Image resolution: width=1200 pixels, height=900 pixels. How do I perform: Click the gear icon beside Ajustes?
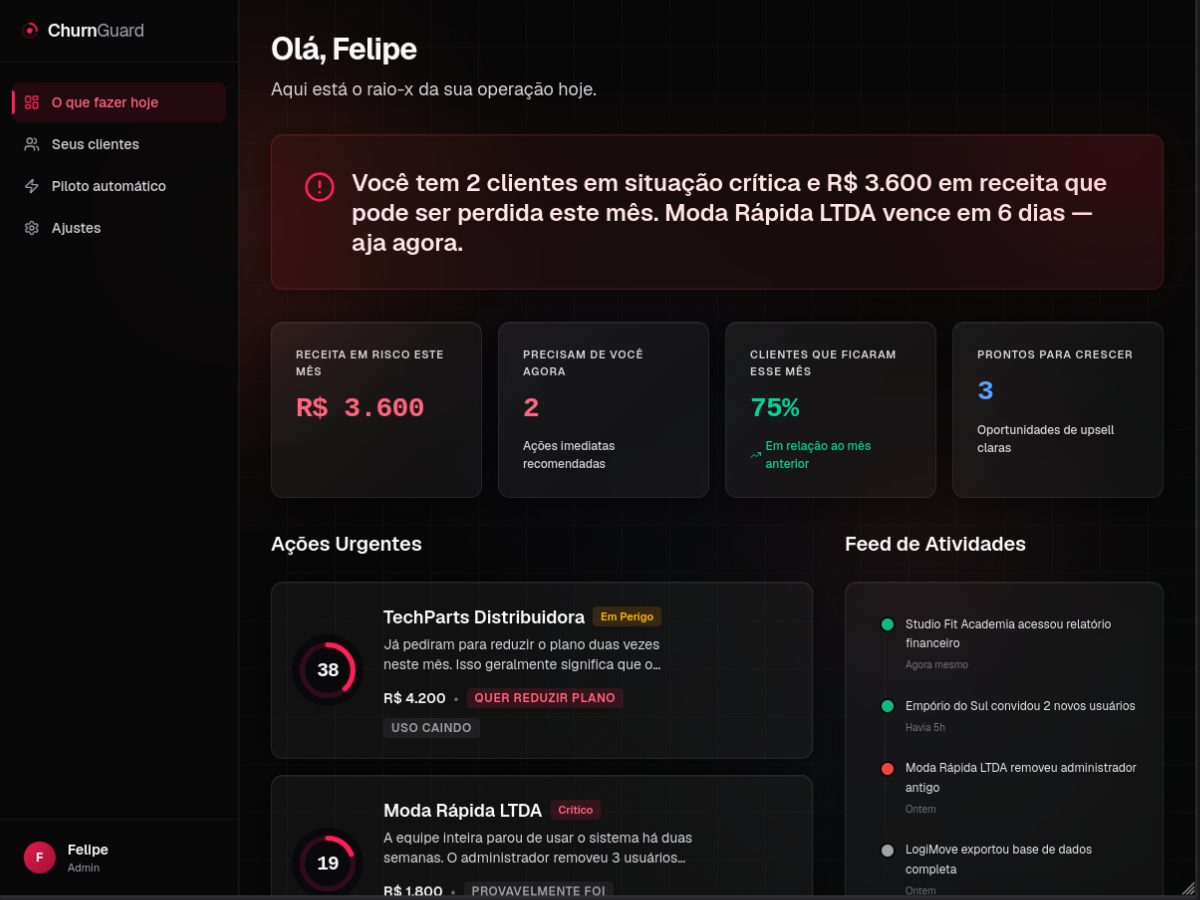pyautogui.click(x=32, y=228)
